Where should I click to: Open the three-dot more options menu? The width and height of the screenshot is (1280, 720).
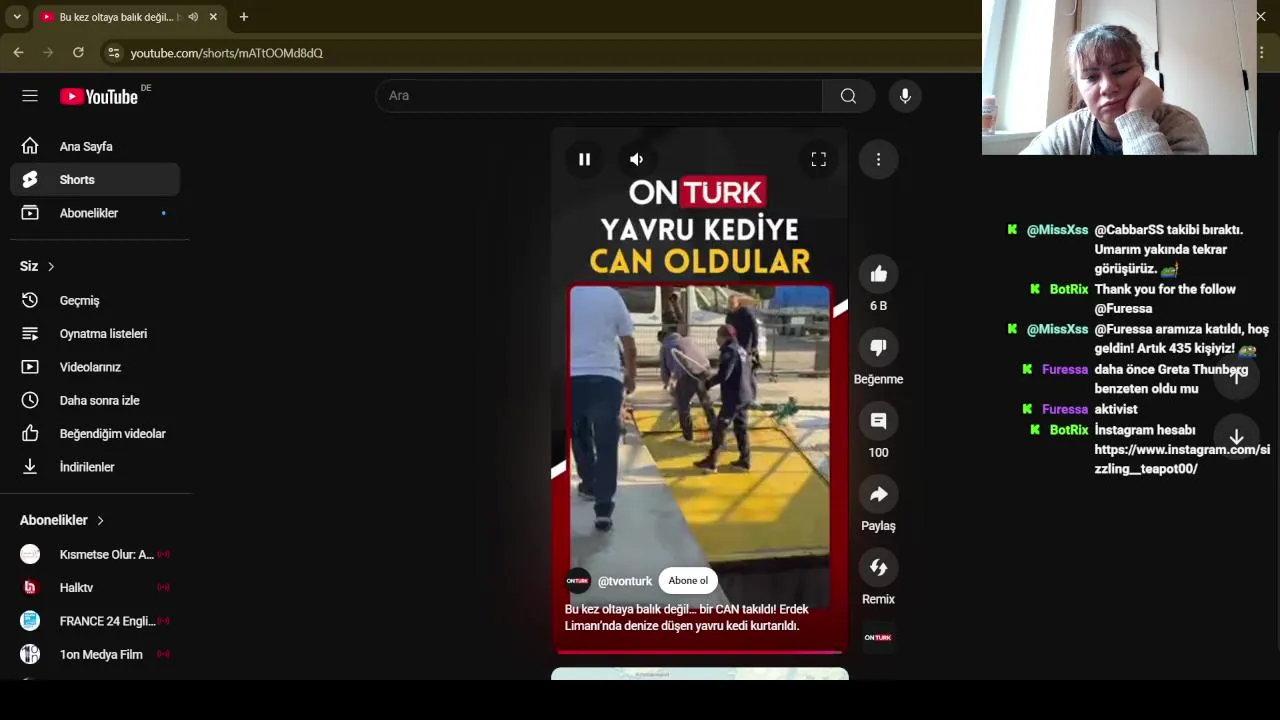coord(878,159)
